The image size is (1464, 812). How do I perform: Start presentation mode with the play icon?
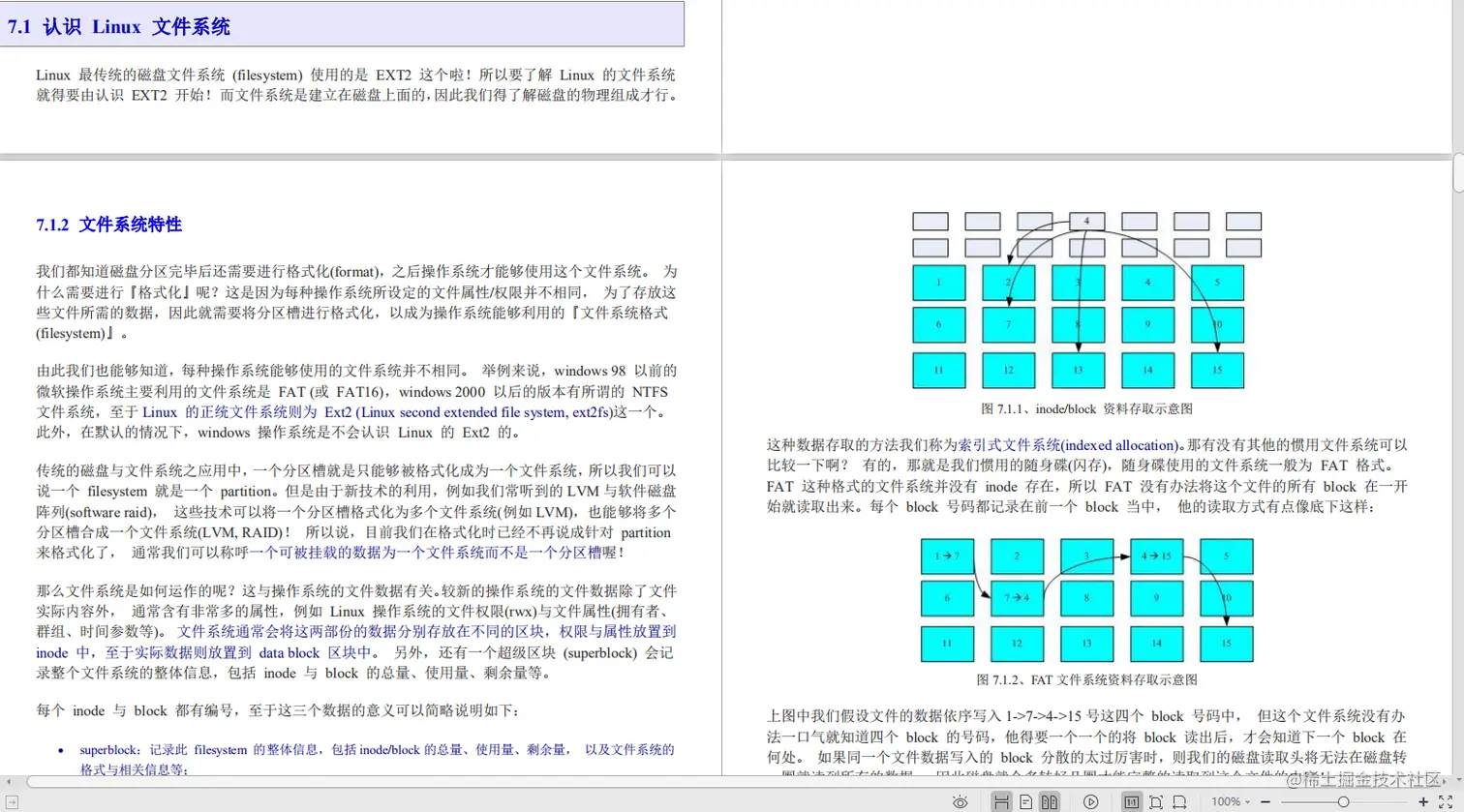coord(1091,802)
